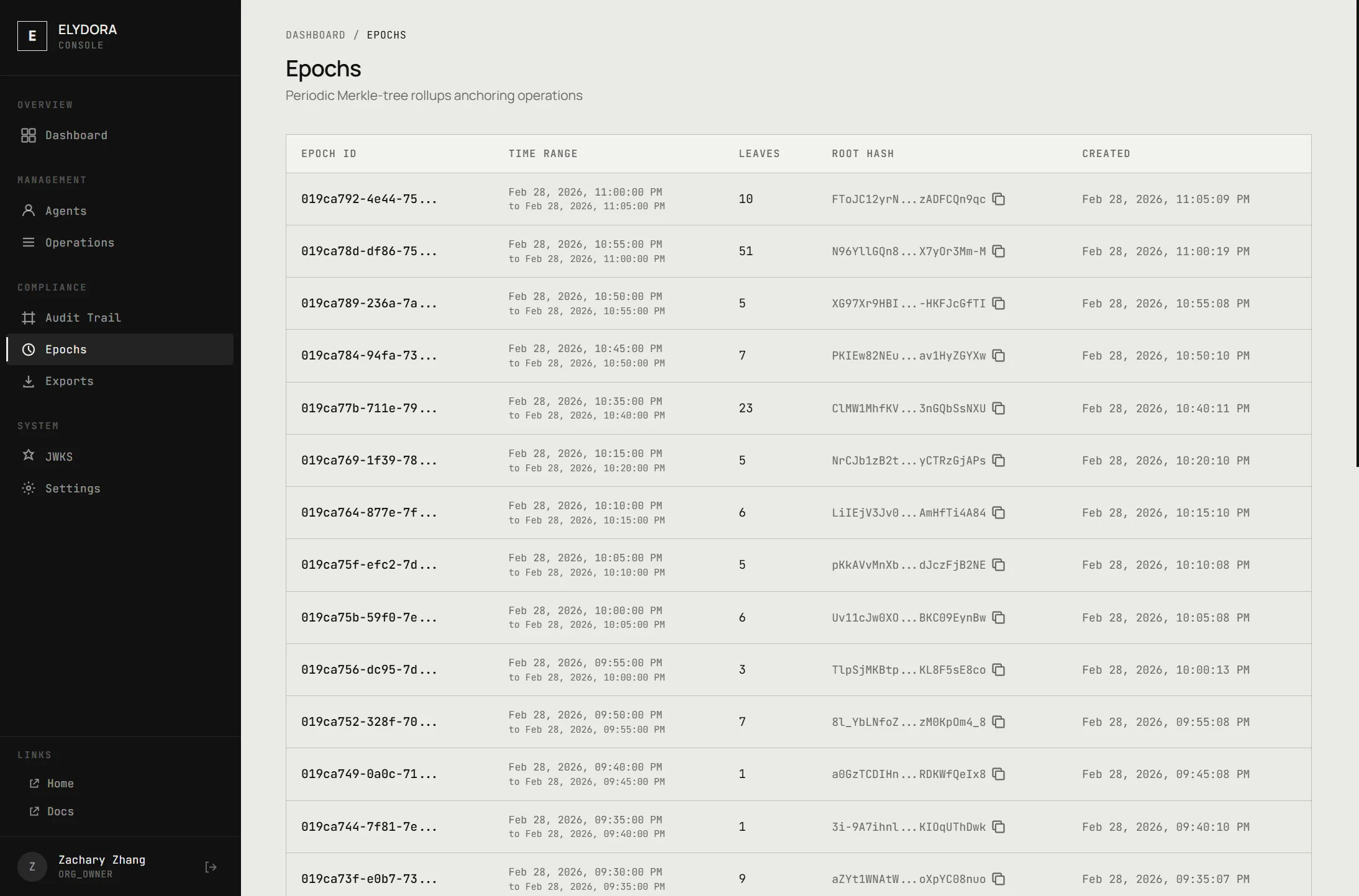Click the logout icon beside Zachary Zhang
Screen dimensions: 1359x896
coord(211,867)
